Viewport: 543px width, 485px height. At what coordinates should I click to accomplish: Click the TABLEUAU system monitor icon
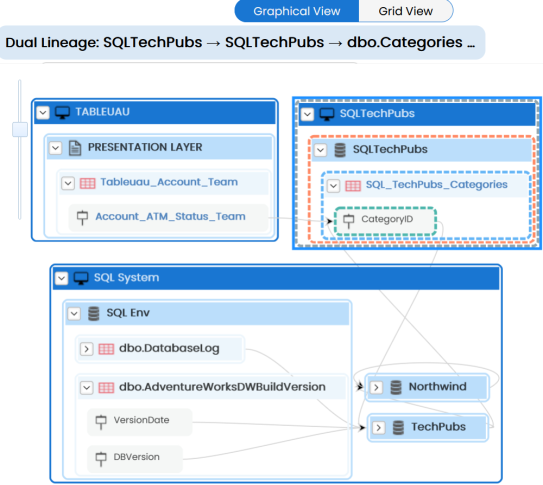coord(62,113)
